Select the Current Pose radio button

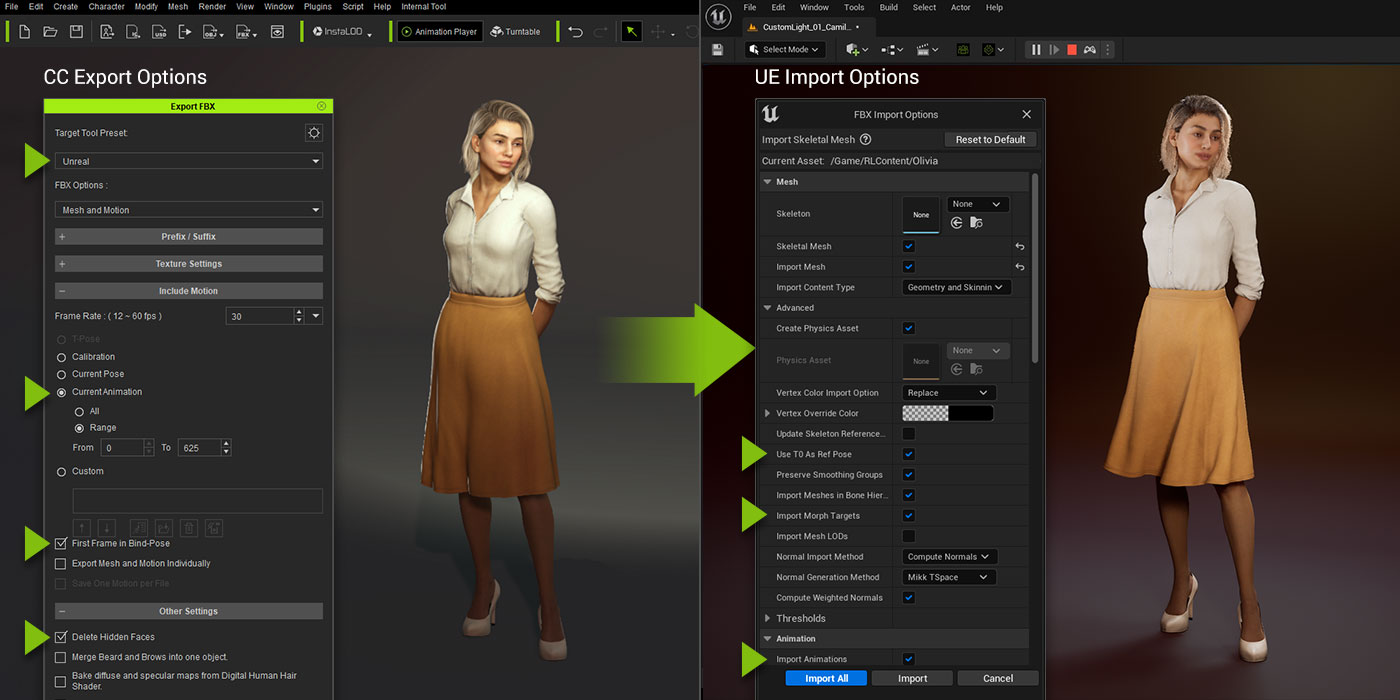pyautogui.click(x=61, y=374)
